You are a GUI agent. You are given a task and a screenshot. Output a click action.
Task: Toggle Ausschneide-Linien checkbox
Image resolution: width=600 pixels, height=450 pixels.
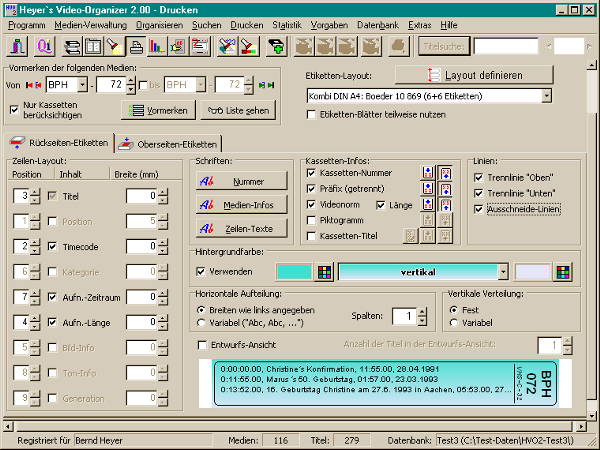coord(479,209)
